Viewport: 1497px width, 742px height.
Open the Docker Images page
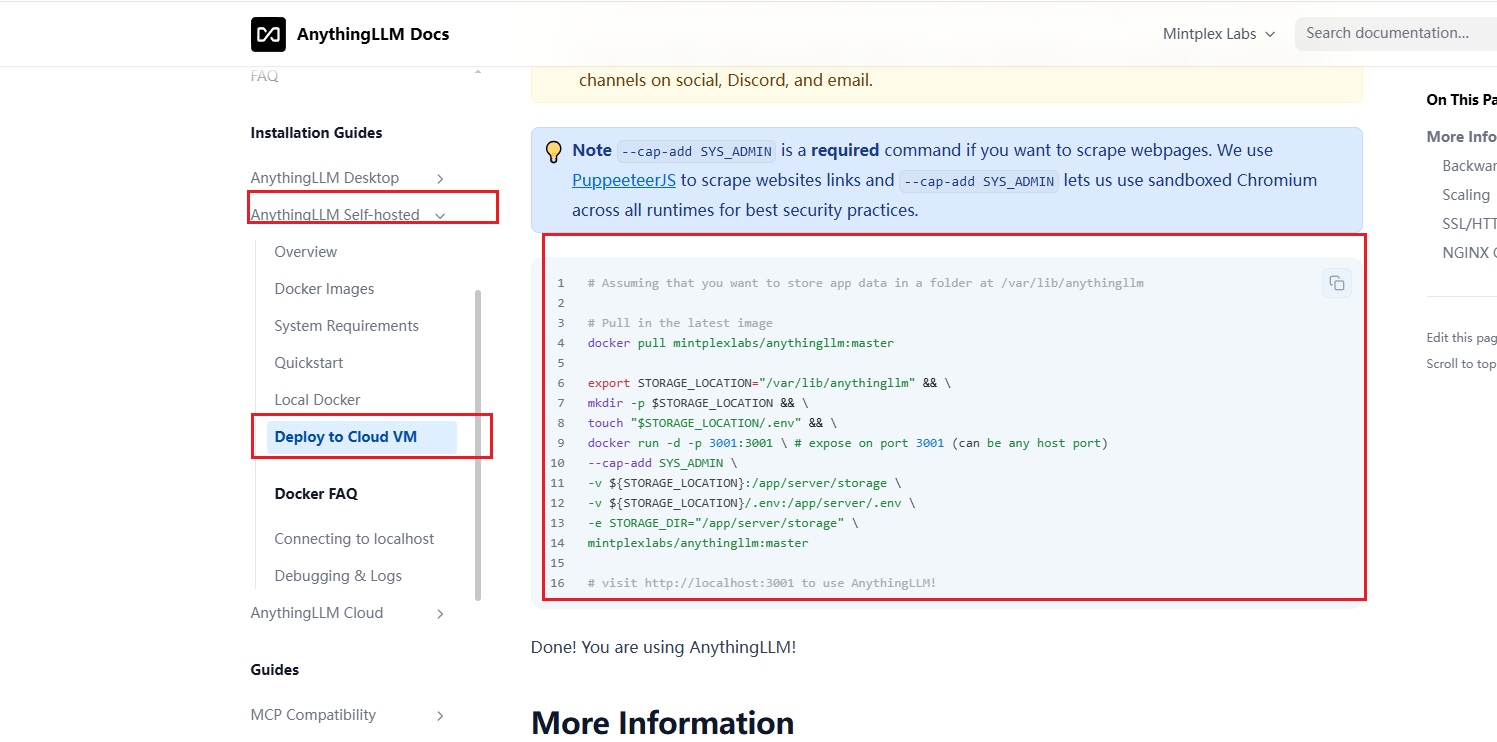[x=324, y=289]
